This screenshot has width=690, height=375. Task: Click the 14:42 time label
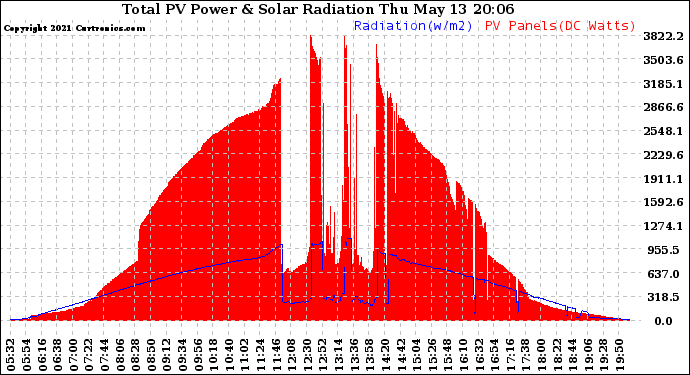(x=402, y=355)
